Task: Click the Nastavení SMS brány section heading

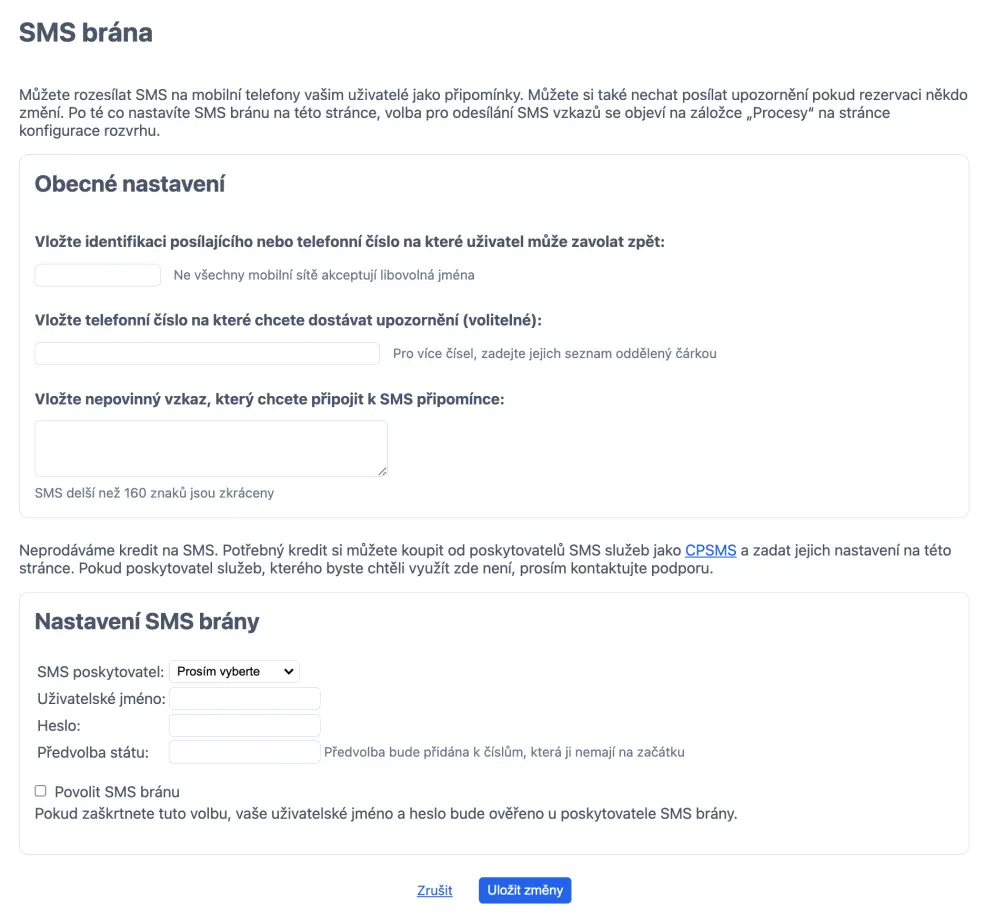Action: (x=147, y=622)
